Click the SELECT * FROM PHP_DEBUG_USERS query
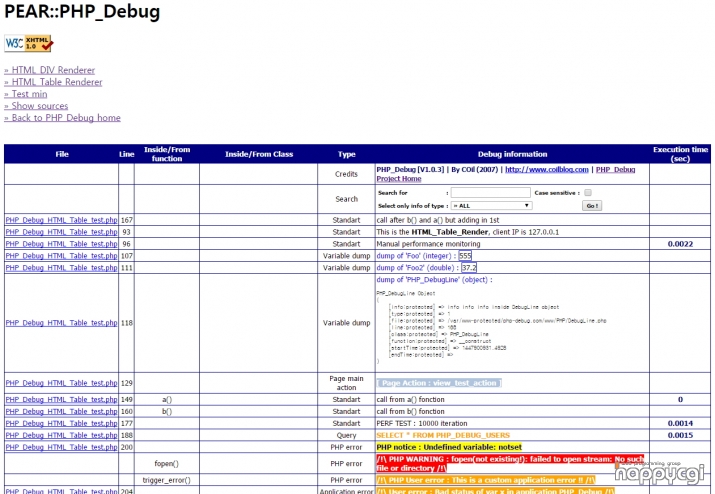715x494 pixels. click(x=443, y=435)
